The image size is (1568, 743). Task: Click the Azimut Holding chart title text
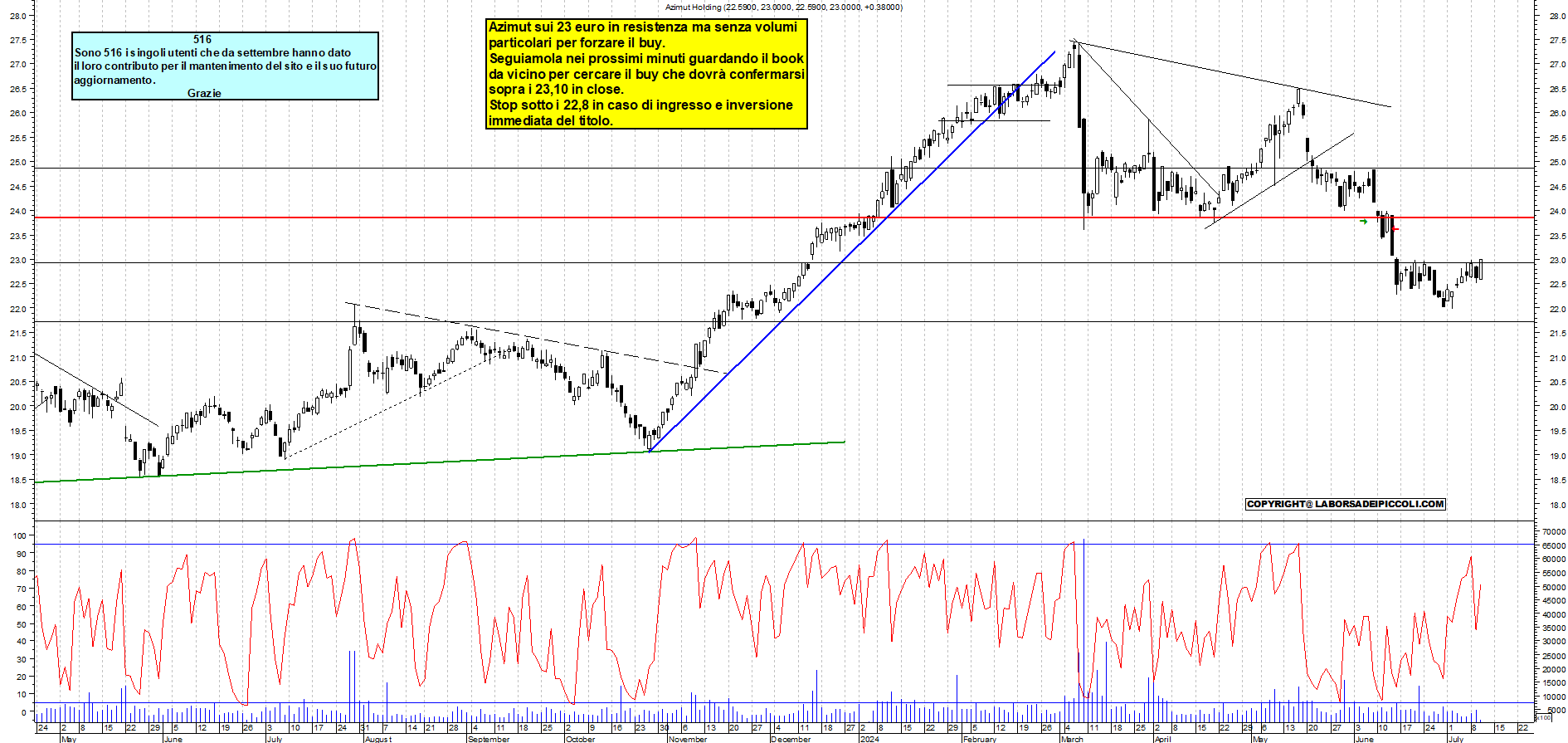784,7
